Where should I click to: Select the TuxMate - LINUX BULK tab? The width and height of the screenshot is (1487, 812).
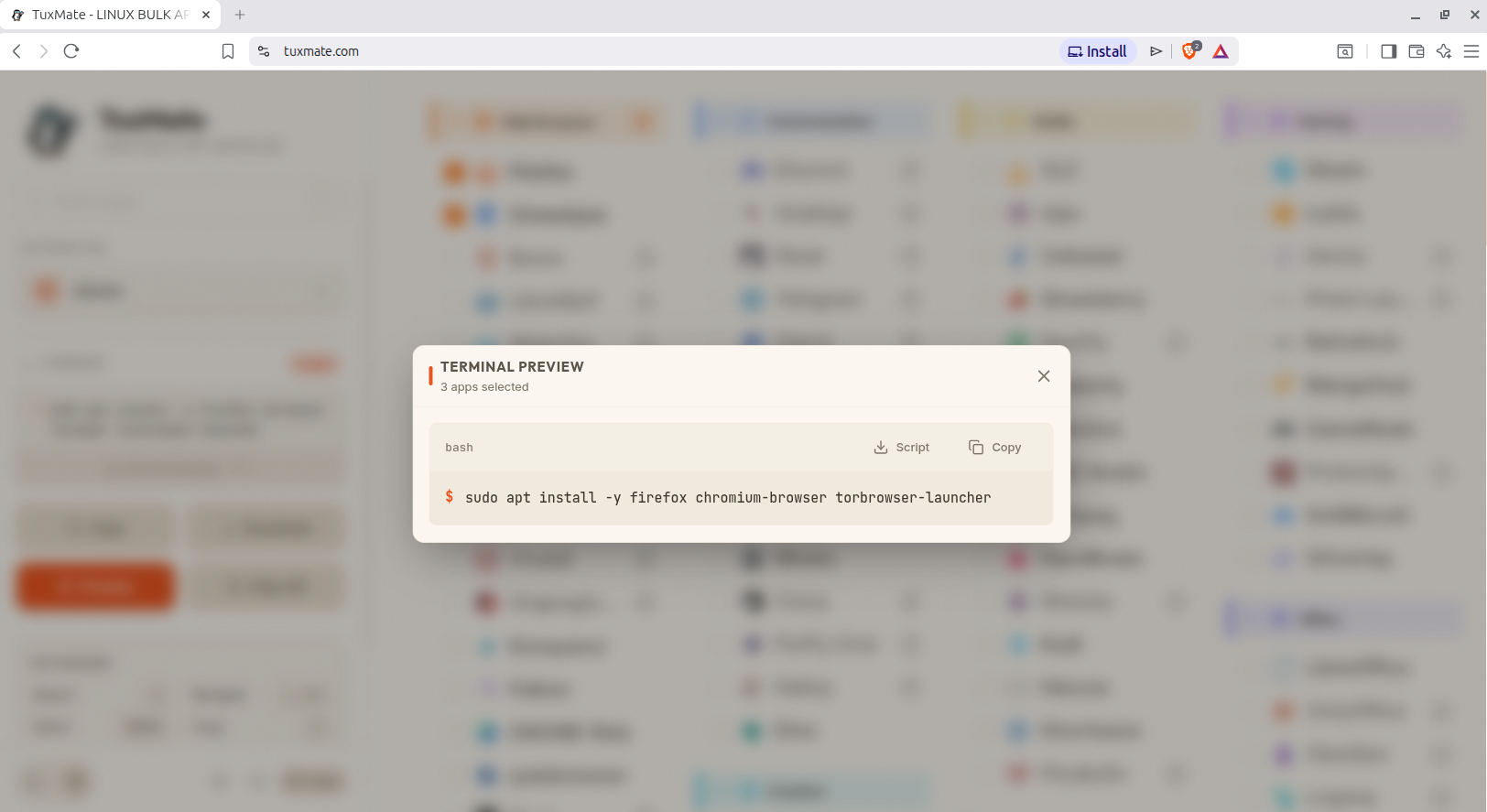110,15
